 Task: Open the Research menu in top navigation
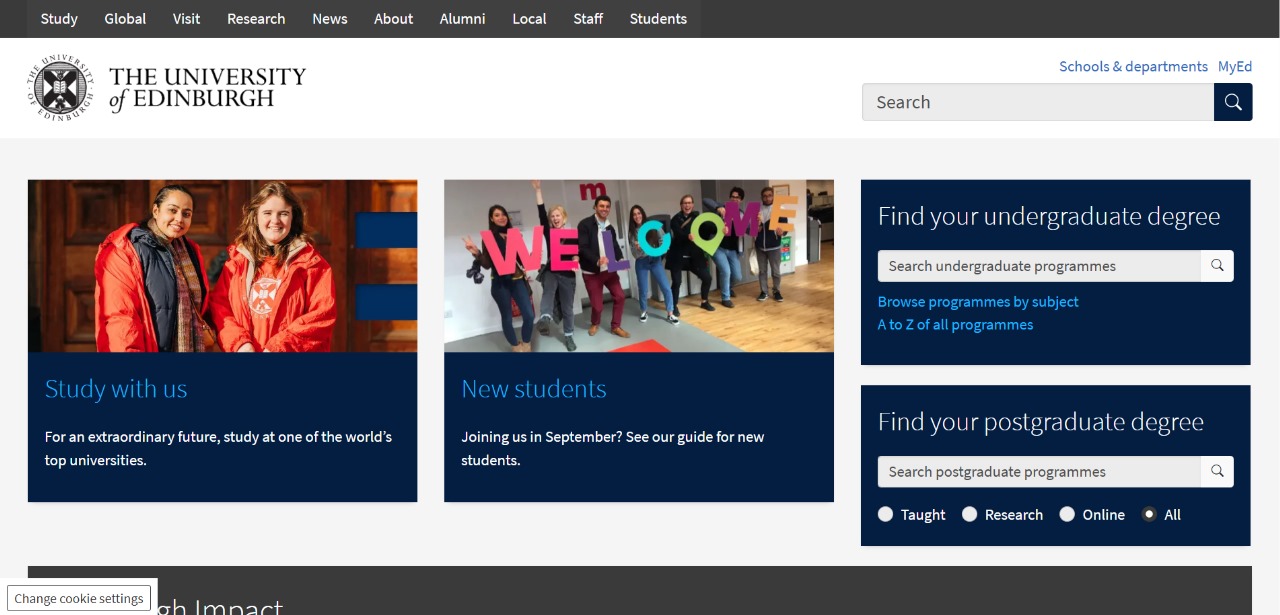pyautogui.click(x=256, y=19)
